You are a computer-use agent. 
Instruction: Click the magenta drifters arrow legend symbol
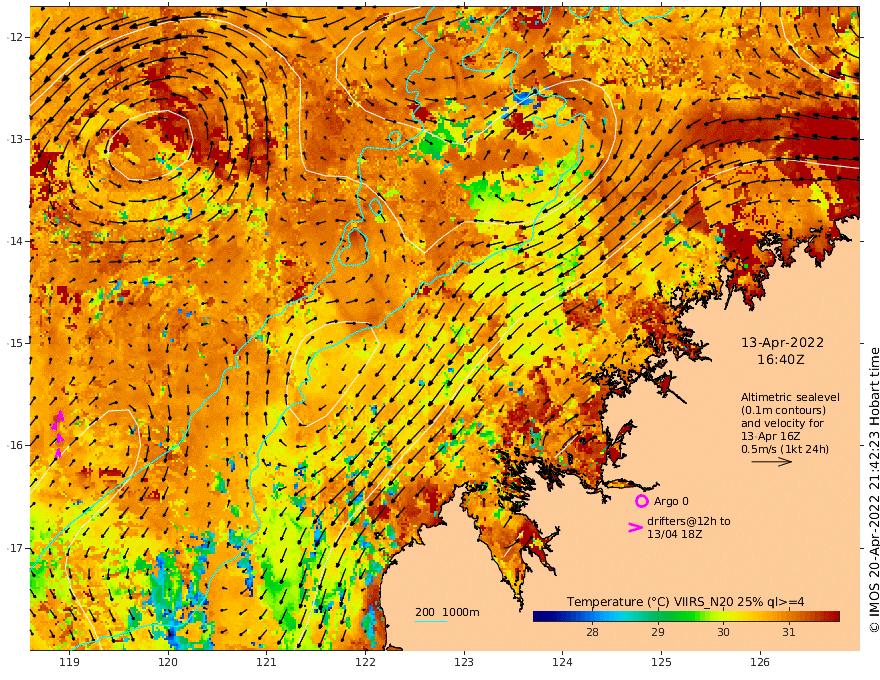pos(635,527)
